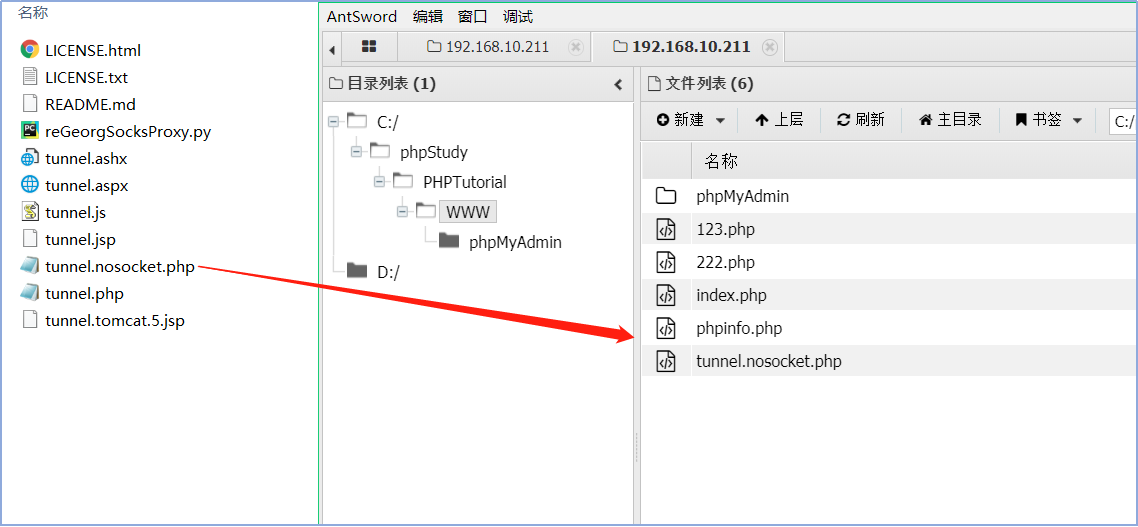Viewport: 1138px width, 527px height.
Task: Click the 新建 button
Action: click(x=681, y=120)
